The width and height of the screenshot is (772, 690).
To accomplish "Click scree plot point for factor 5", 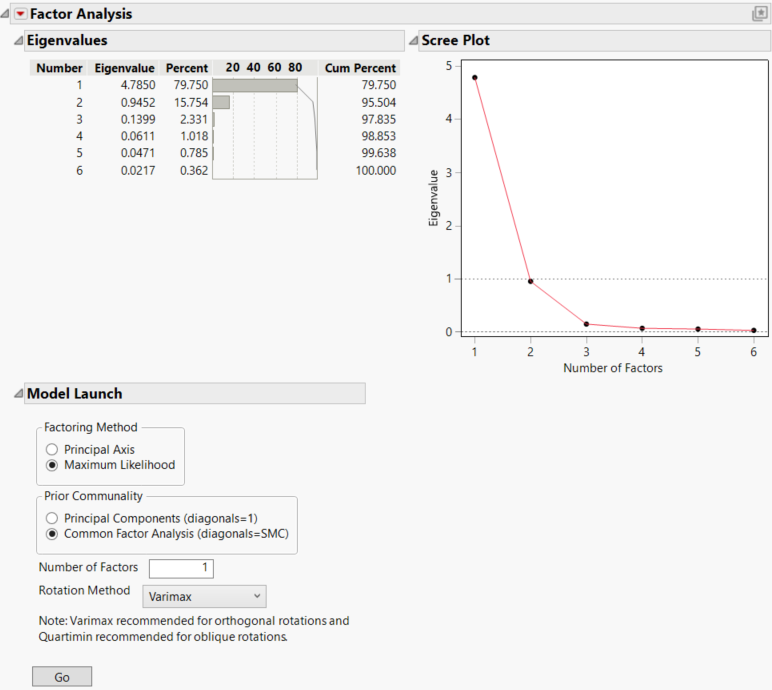I will (698, 329).
